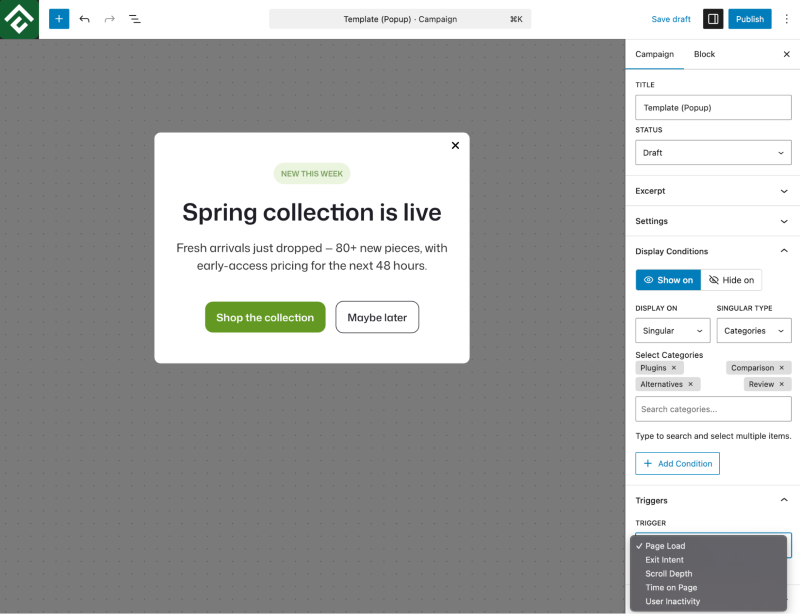The width and height of the screenshot is (800, 614).
Task: Redo the last change
Action: coord(110,19)
